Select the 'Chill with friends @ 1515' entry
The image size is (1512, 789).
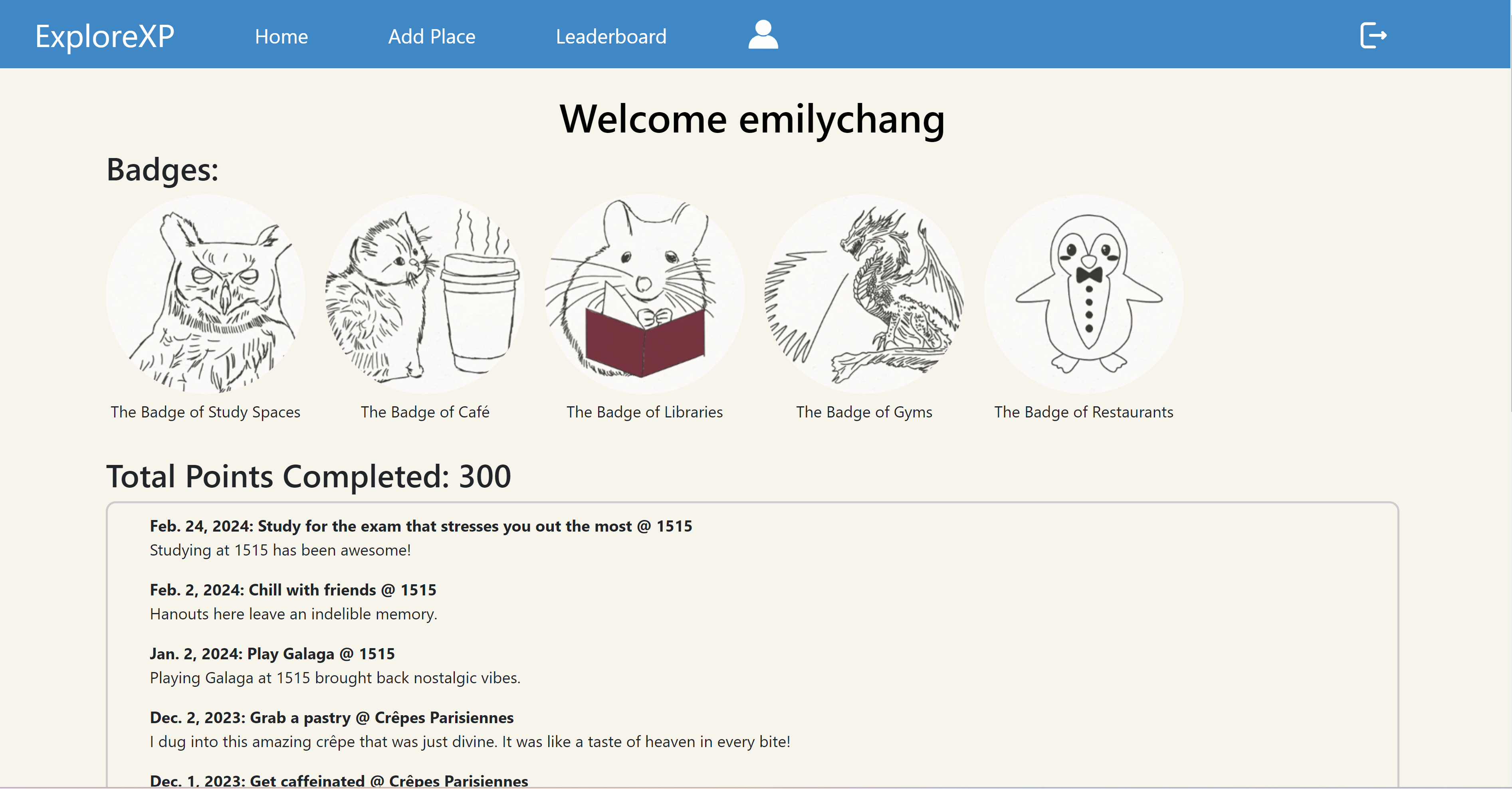[293, 590]
